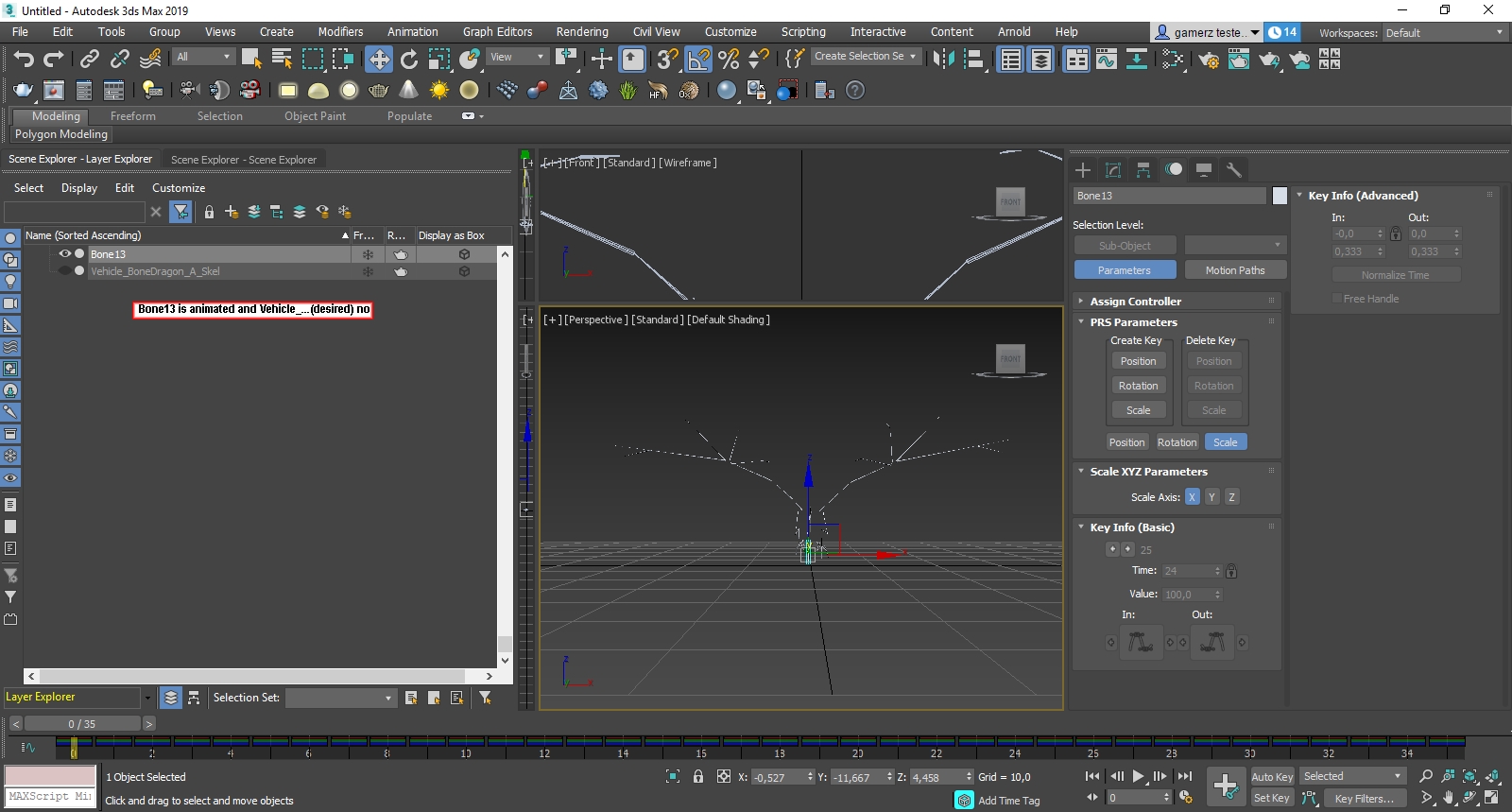The width and height of the screenshot is (1512, 812).
Task: Open the Hierarchy panel tab icon
Action: 1143,170
